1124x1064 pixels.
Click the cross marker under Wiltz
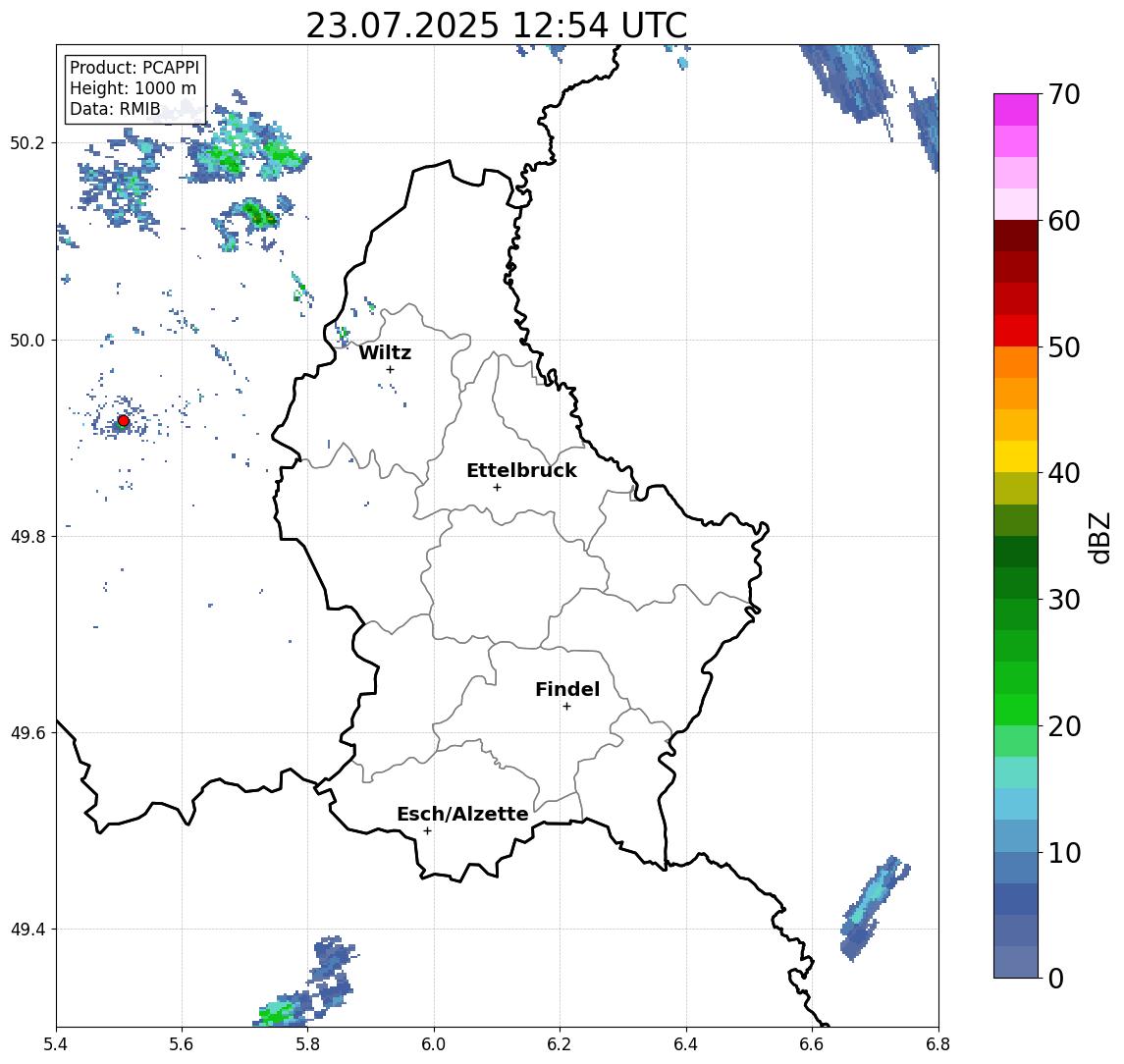[x=390, y=369]
